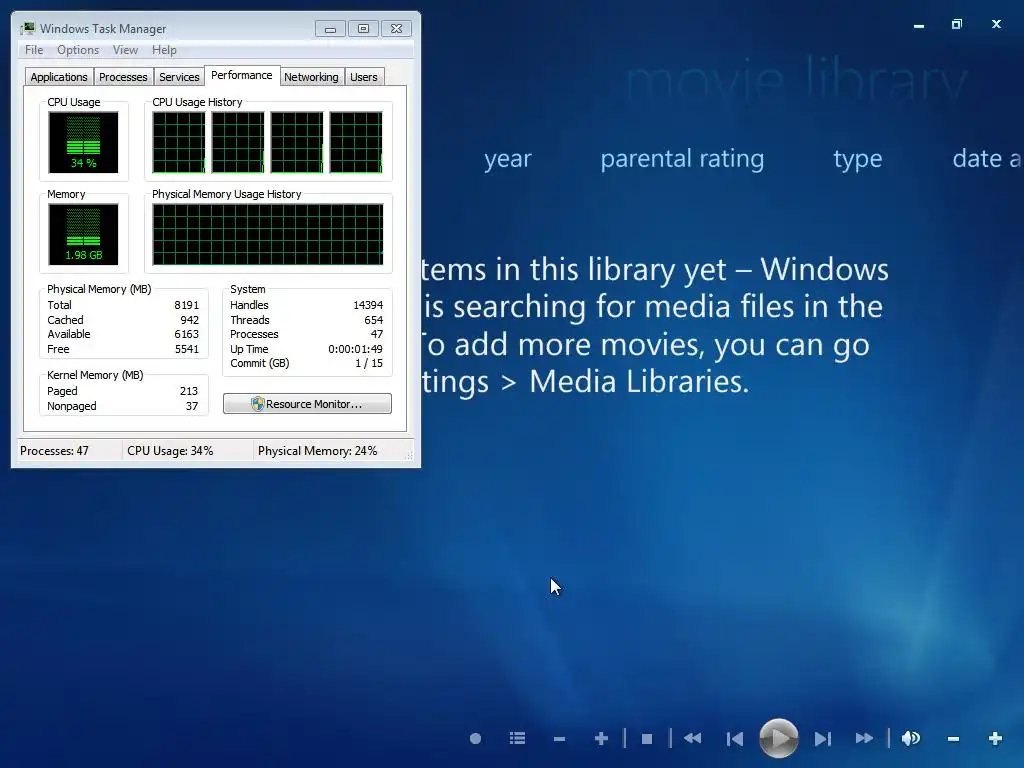
Task: Open the Task Manager File menu
Action: [34, 50]
